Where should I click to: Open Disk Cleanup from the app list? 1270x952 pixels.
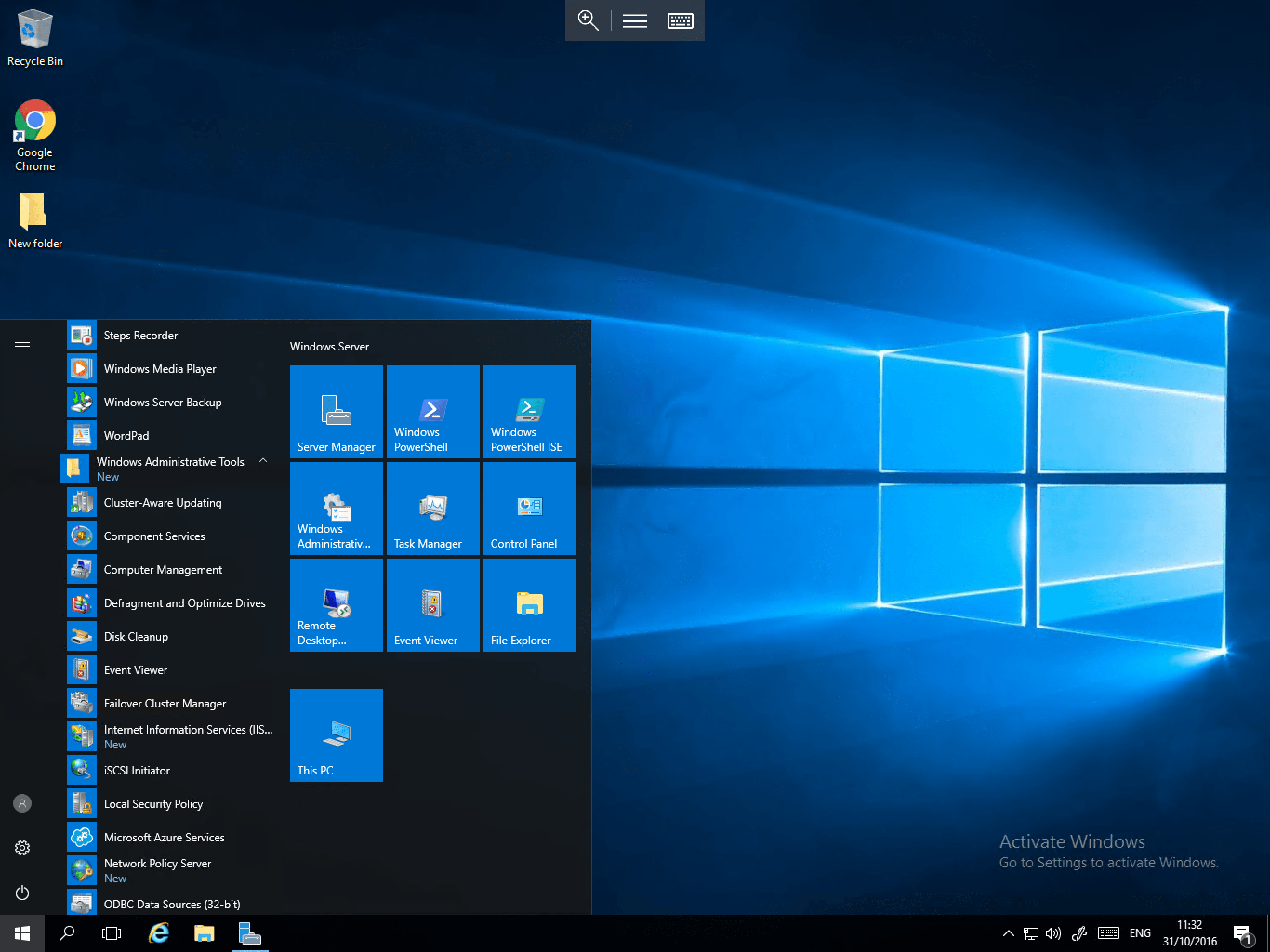coord(135,636)
